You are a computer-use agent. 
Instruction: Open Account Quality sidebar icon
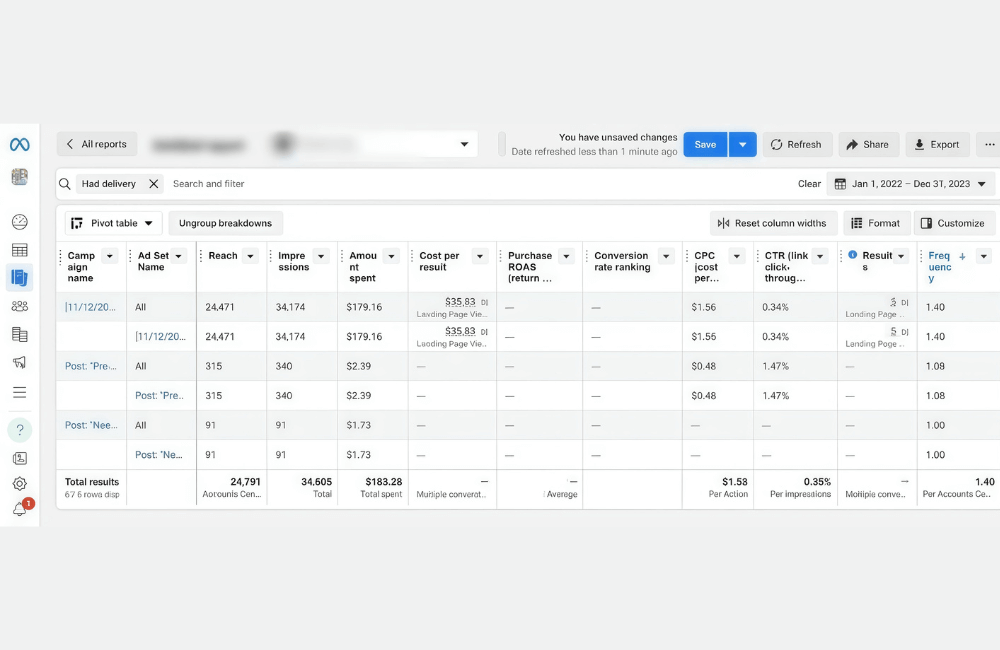(x=20, y=458)
